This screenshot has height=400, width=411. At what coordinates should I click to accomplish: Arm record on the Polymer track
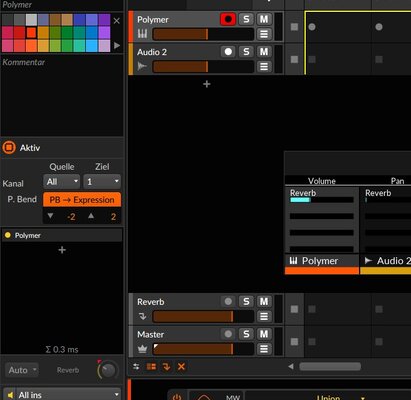pos(228,19)
